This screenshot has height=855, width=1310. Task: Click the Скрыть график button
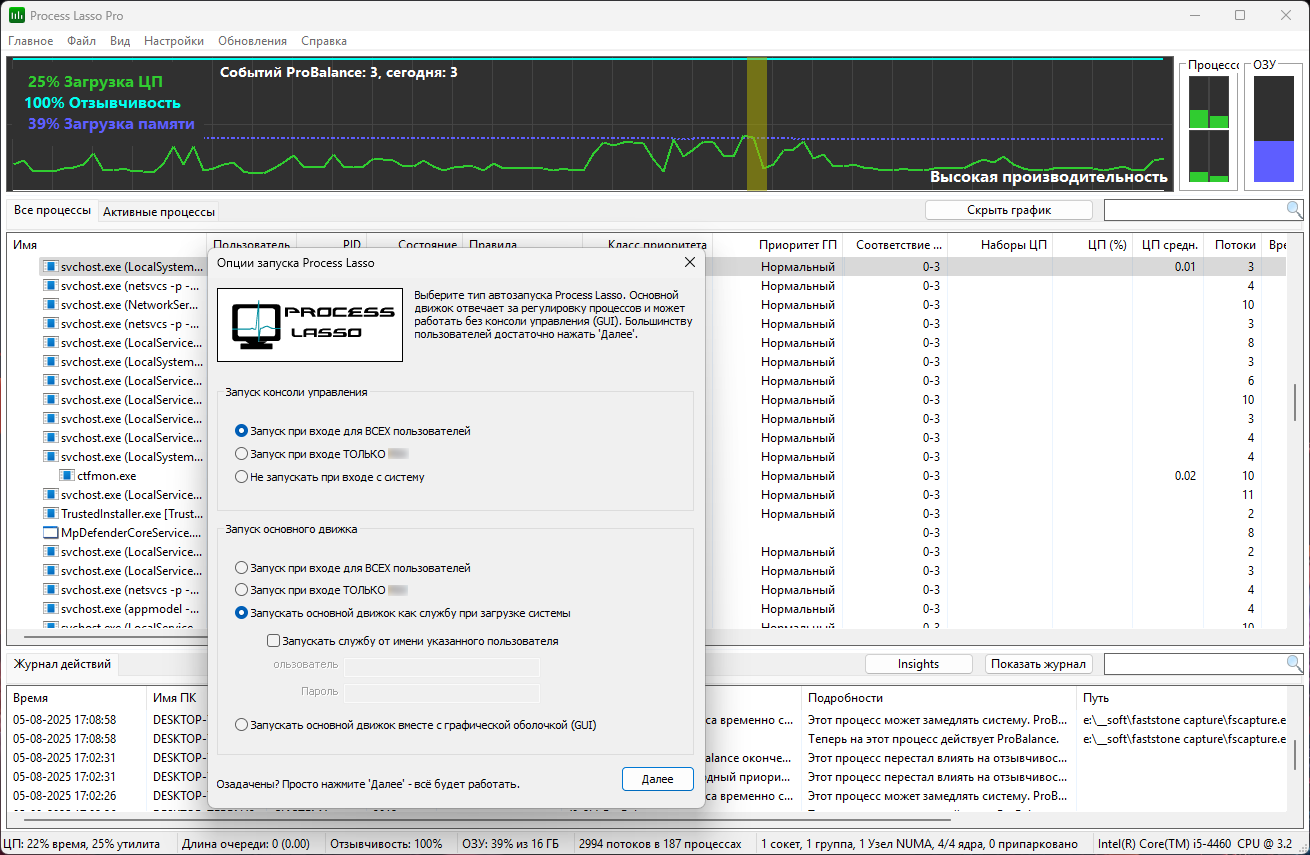1008,210
